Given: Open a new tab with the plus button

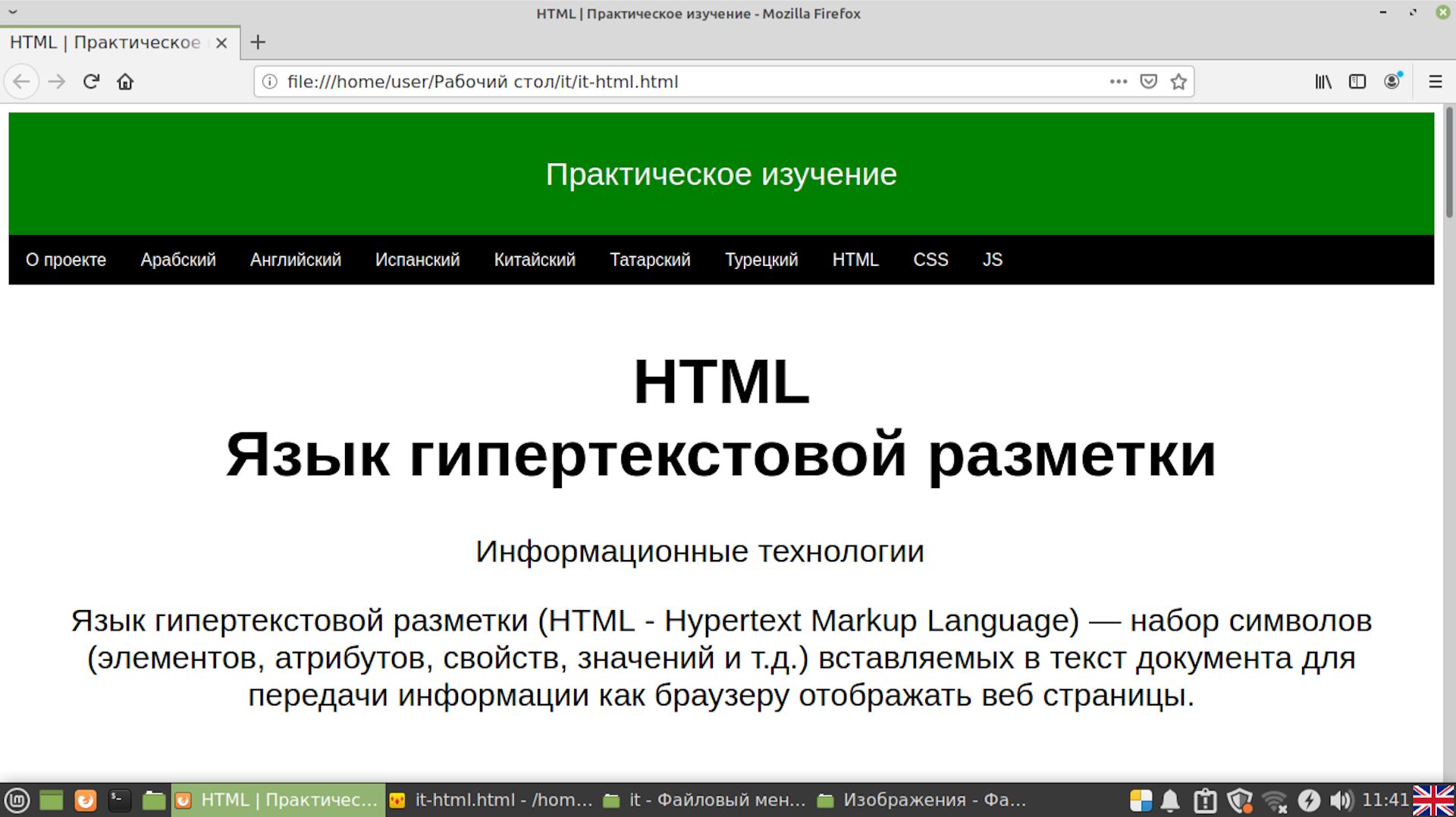Looking at the screenshot, I should (258, 42).
